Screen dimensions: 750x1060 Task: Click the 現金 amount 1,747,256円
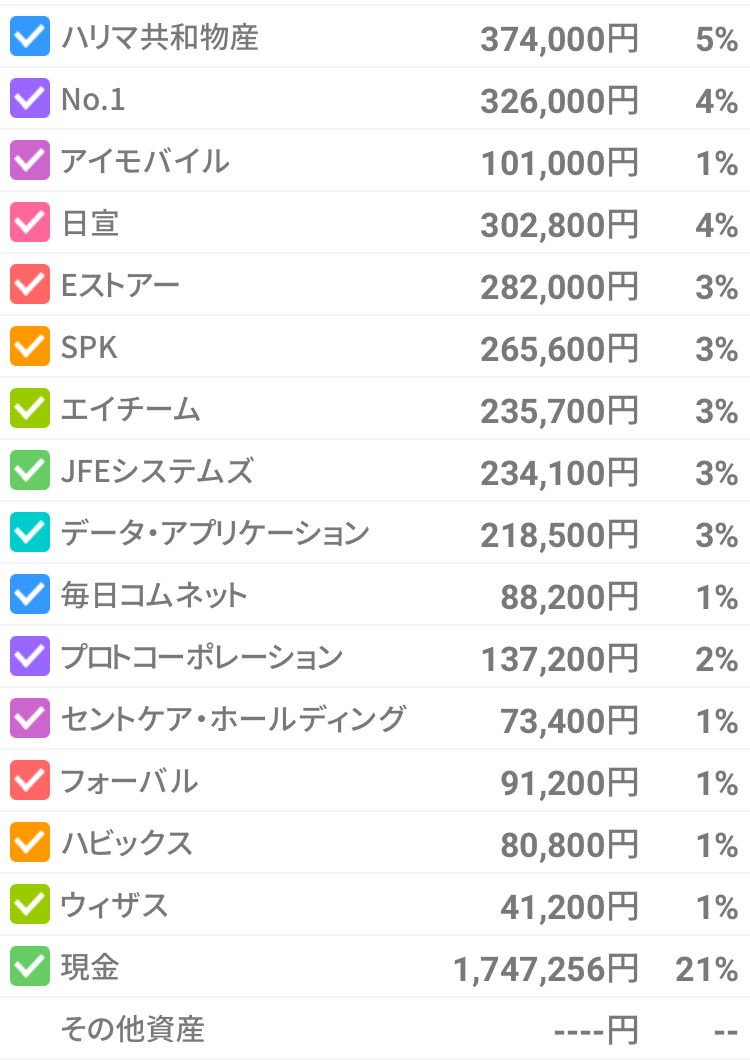tap(545, 969)
